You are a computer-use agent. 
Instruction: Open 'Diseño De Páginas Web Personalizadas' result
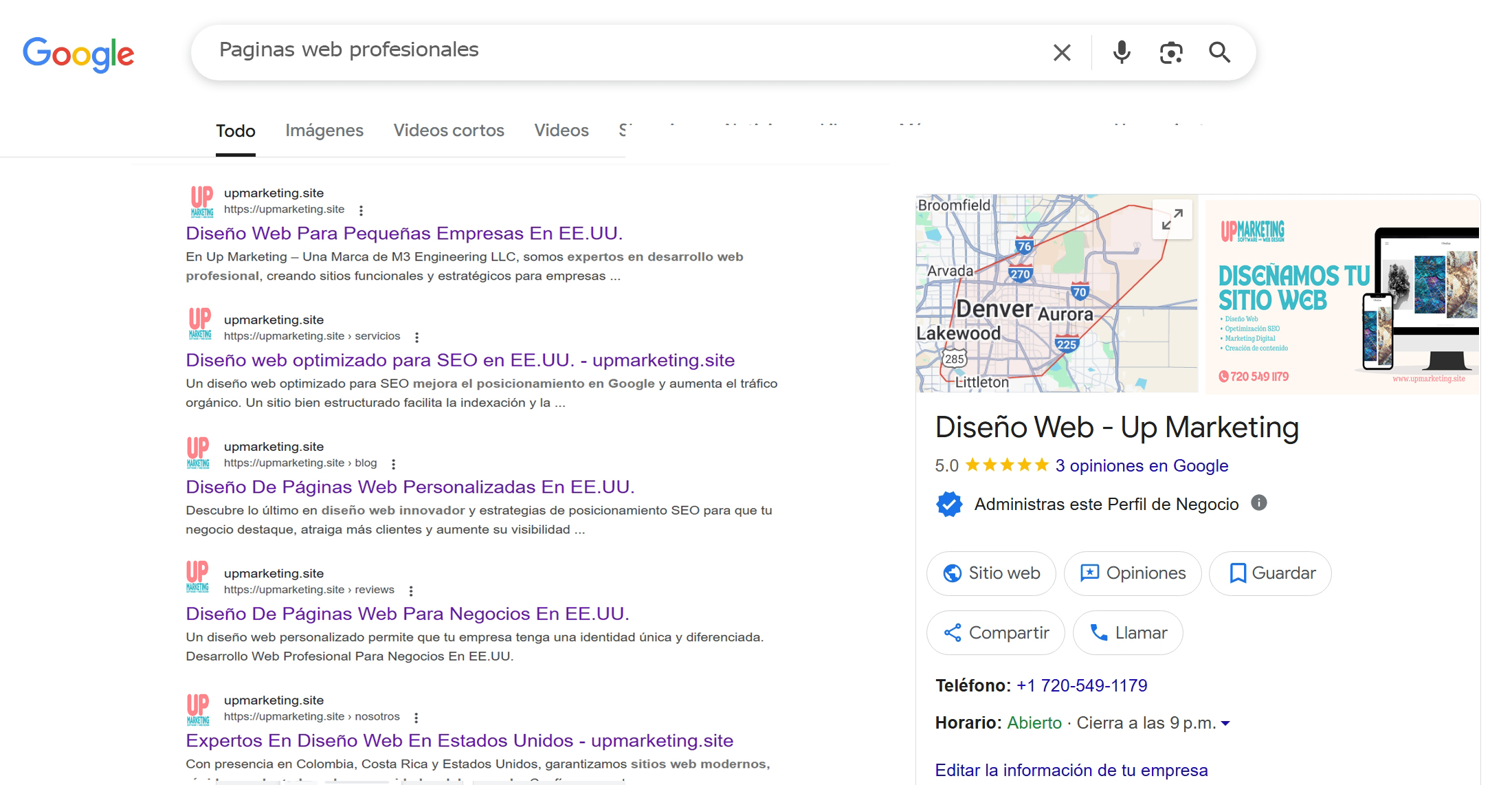click(x=410, y=487)
